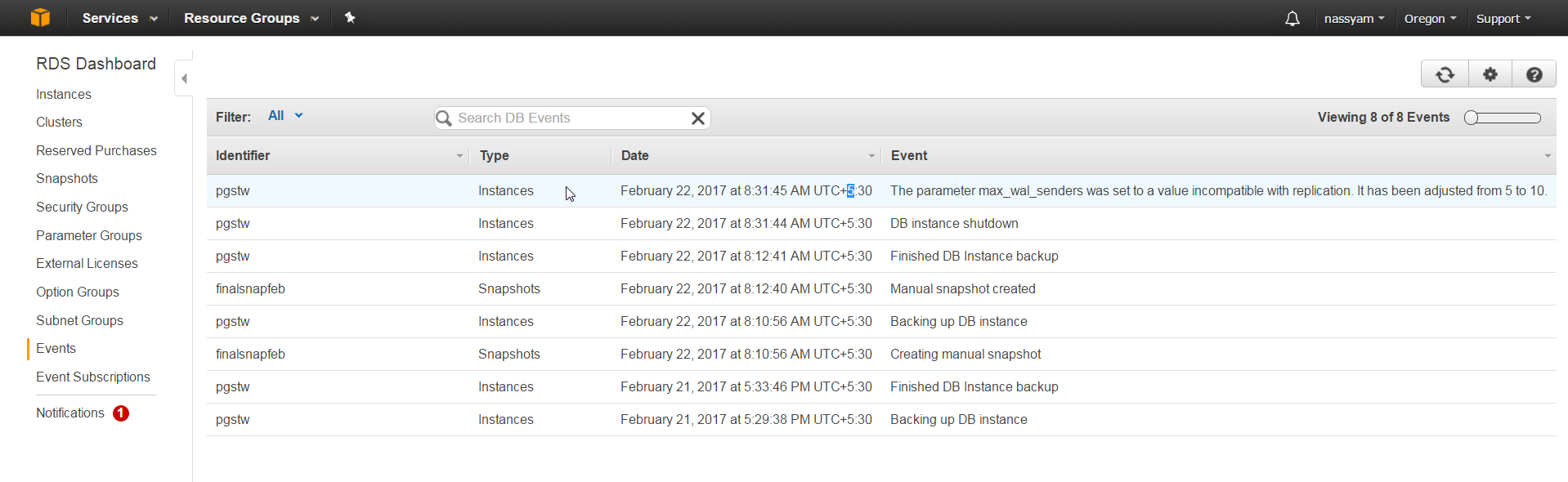Click finalsnapfeb in the Creating manual snapshot row
Image resolution: width=1568 pixels, height=482 pixels.
(250, 355)
